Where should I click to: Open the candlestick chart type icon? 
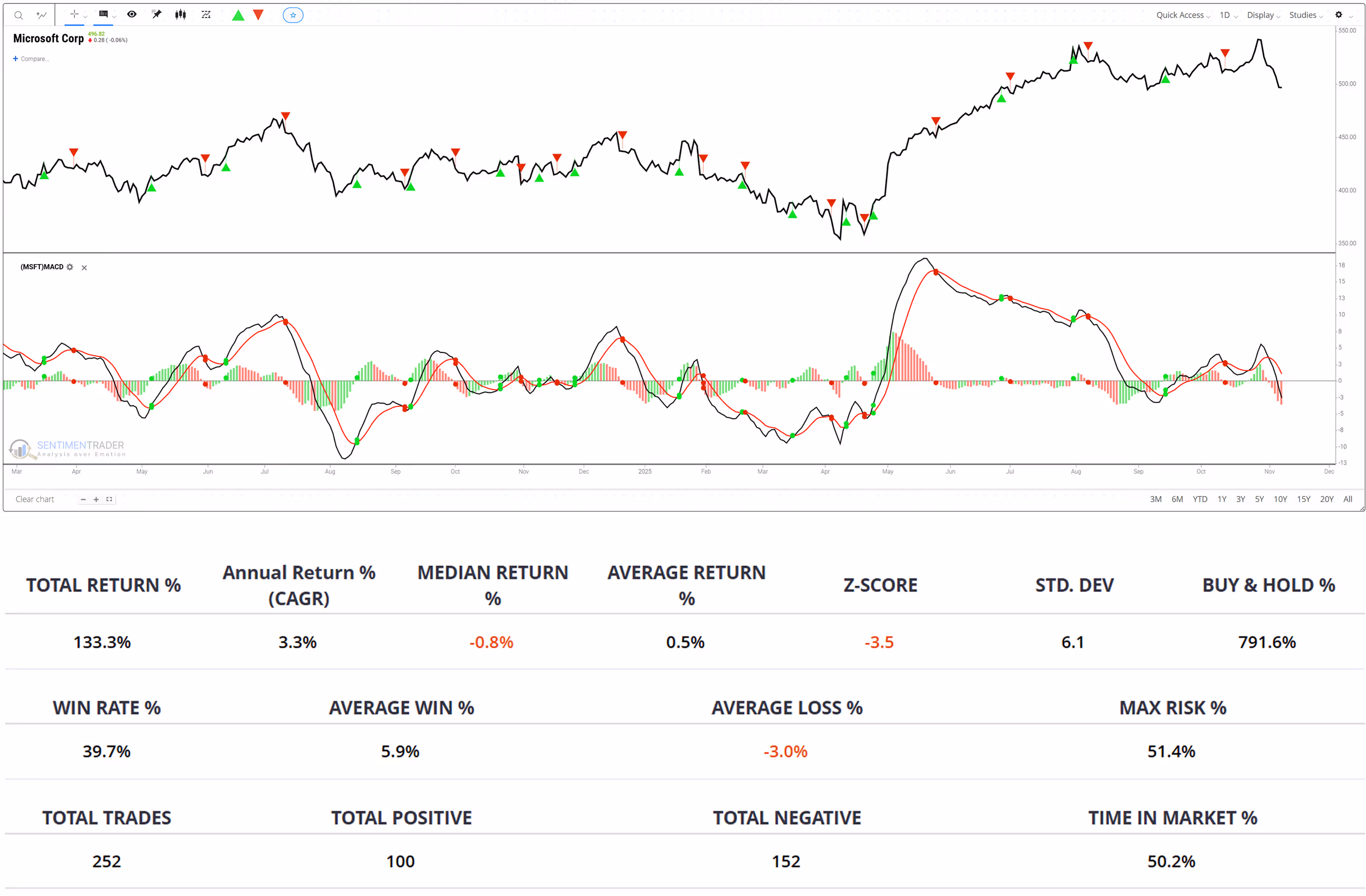click(181, 15)
